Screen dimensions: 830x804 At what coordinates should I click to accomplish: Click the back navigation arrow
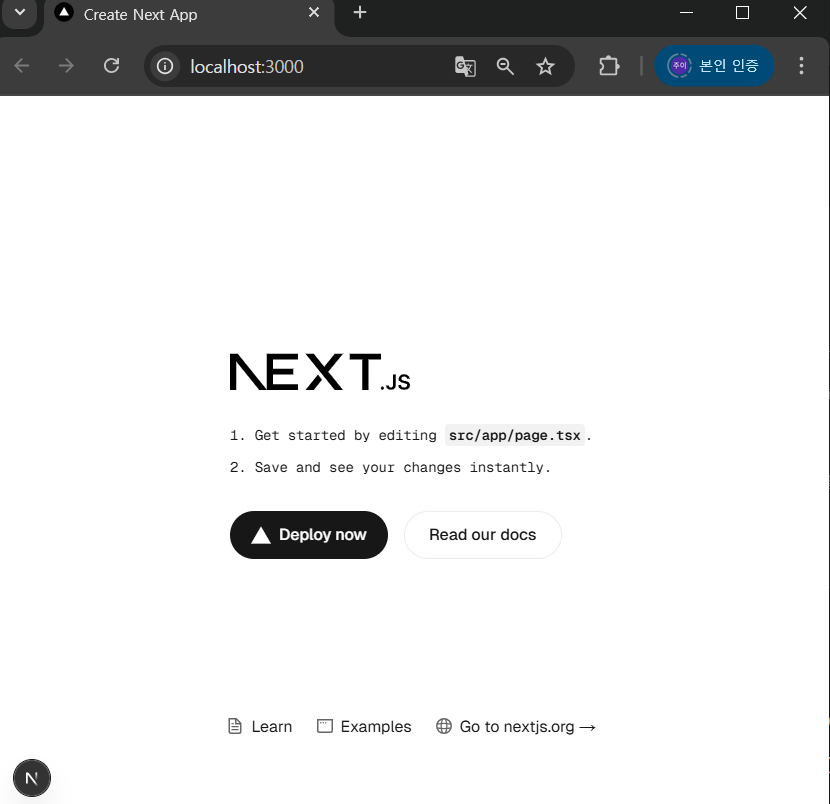coord(22,66)
